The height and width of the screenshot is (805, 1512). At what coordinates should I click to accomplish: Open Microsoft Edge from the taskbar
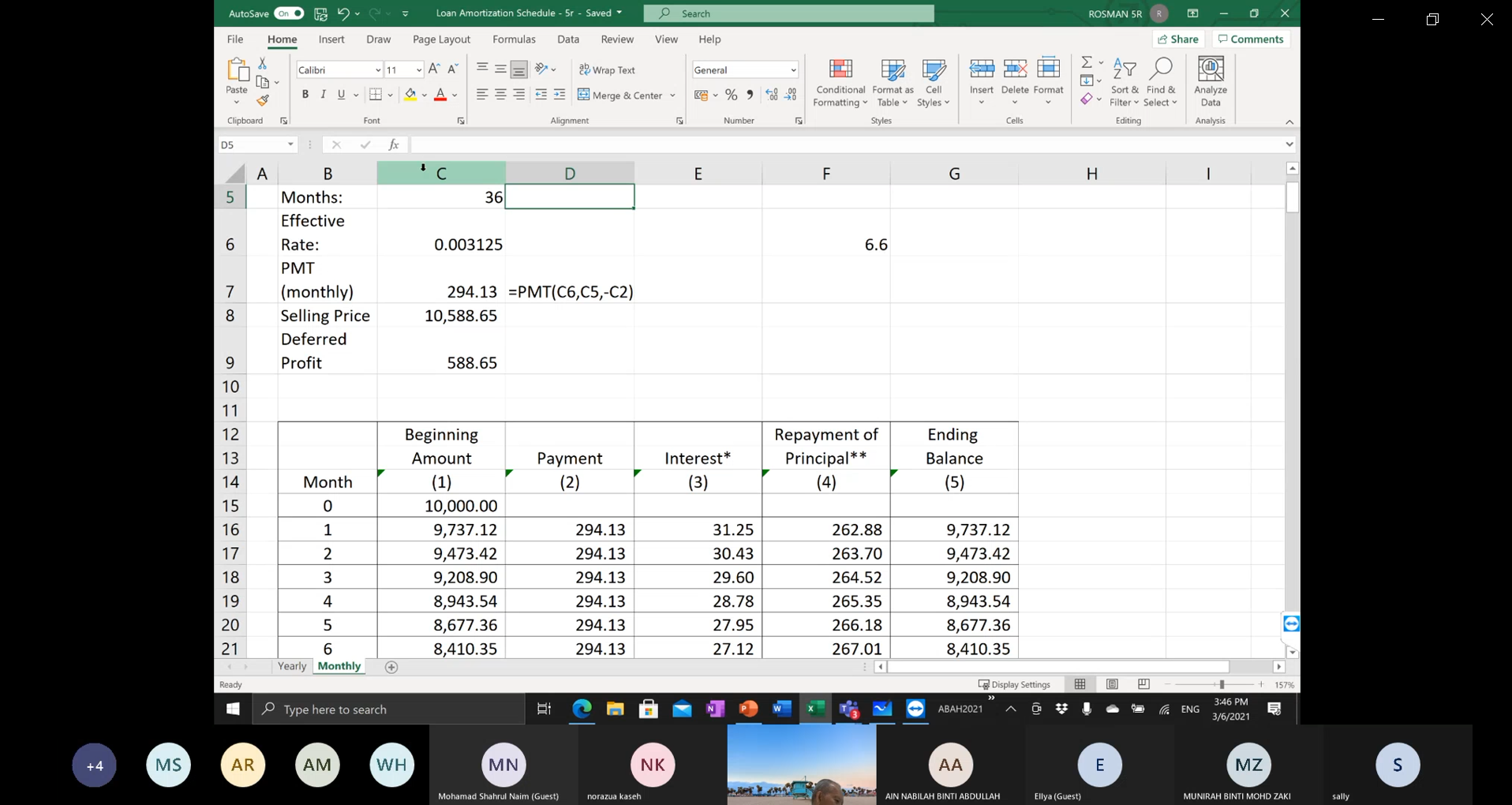tap(582, 709)
